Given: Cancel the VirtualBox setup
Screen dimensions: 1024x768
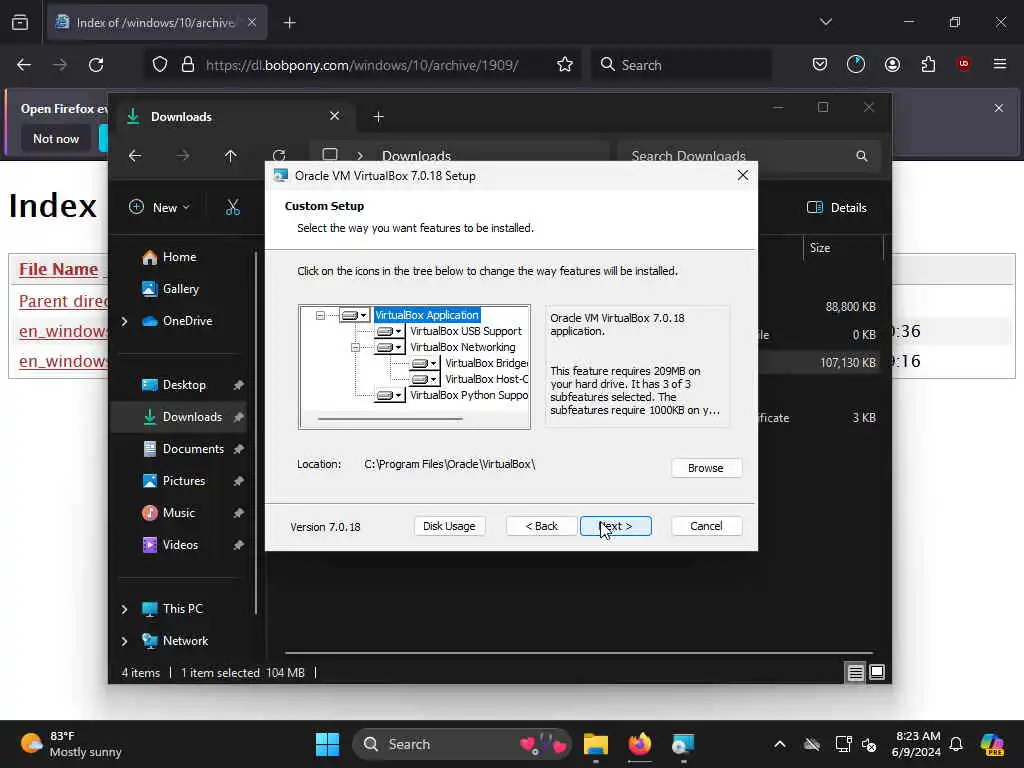Looking at the screenshot, I should (706, 526).
